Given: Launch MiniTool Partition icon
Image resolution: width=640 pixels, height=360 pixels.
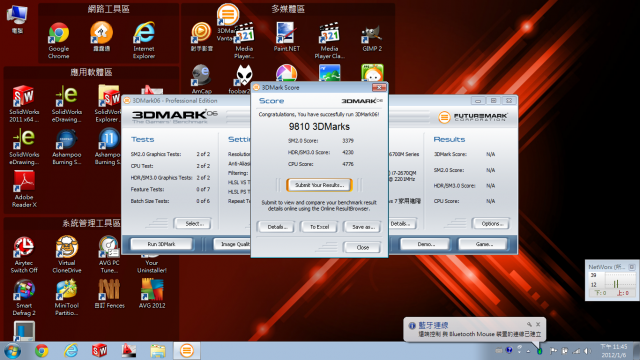Looking at the screenshot, I should 67,298.
